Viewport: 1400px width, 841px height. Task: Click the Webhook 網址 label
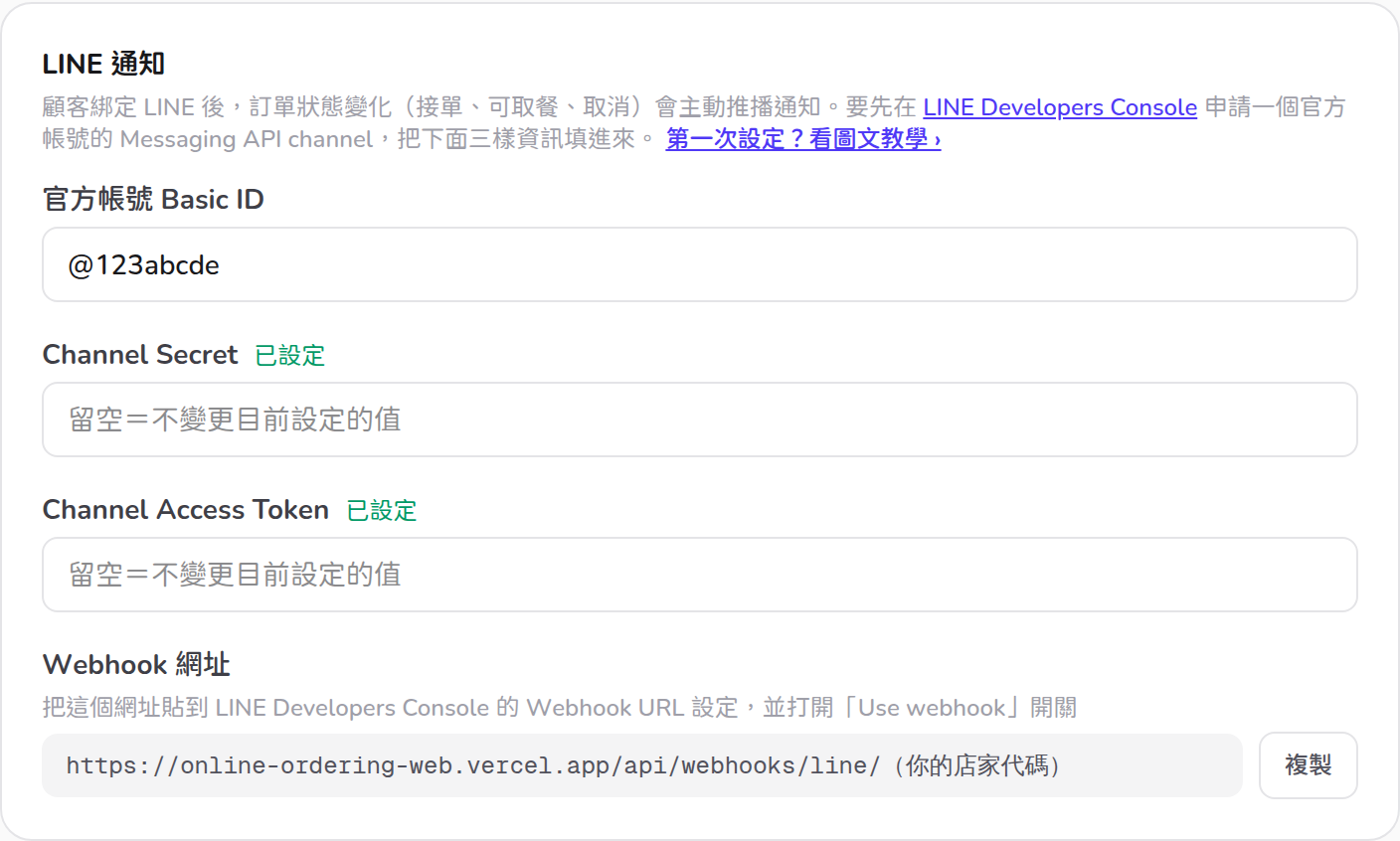[136, 664]
